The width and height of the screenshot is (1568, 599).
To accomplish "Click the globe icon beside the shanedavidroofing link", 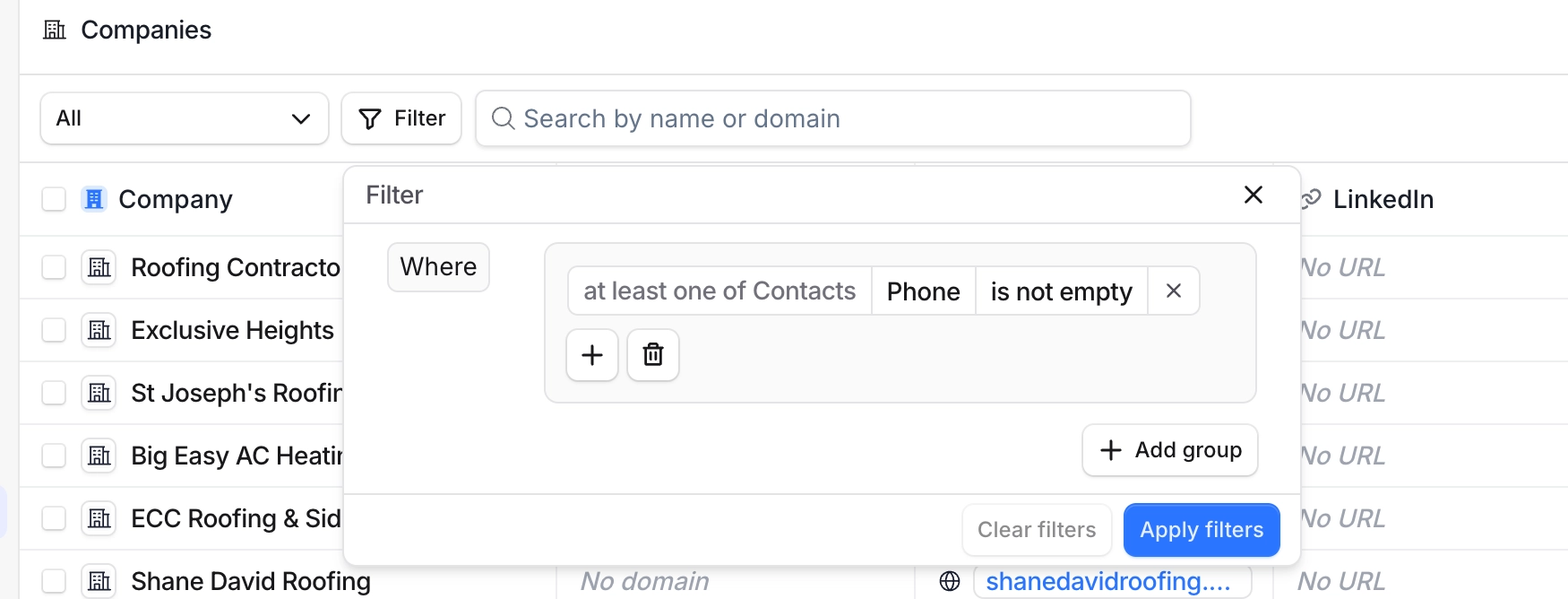I will point(950,581).
